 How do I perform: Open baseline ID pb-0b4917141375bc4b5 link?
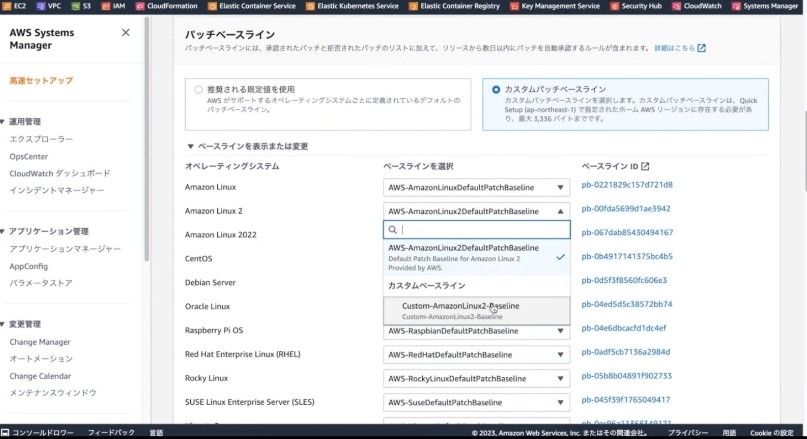pos(627,256)
